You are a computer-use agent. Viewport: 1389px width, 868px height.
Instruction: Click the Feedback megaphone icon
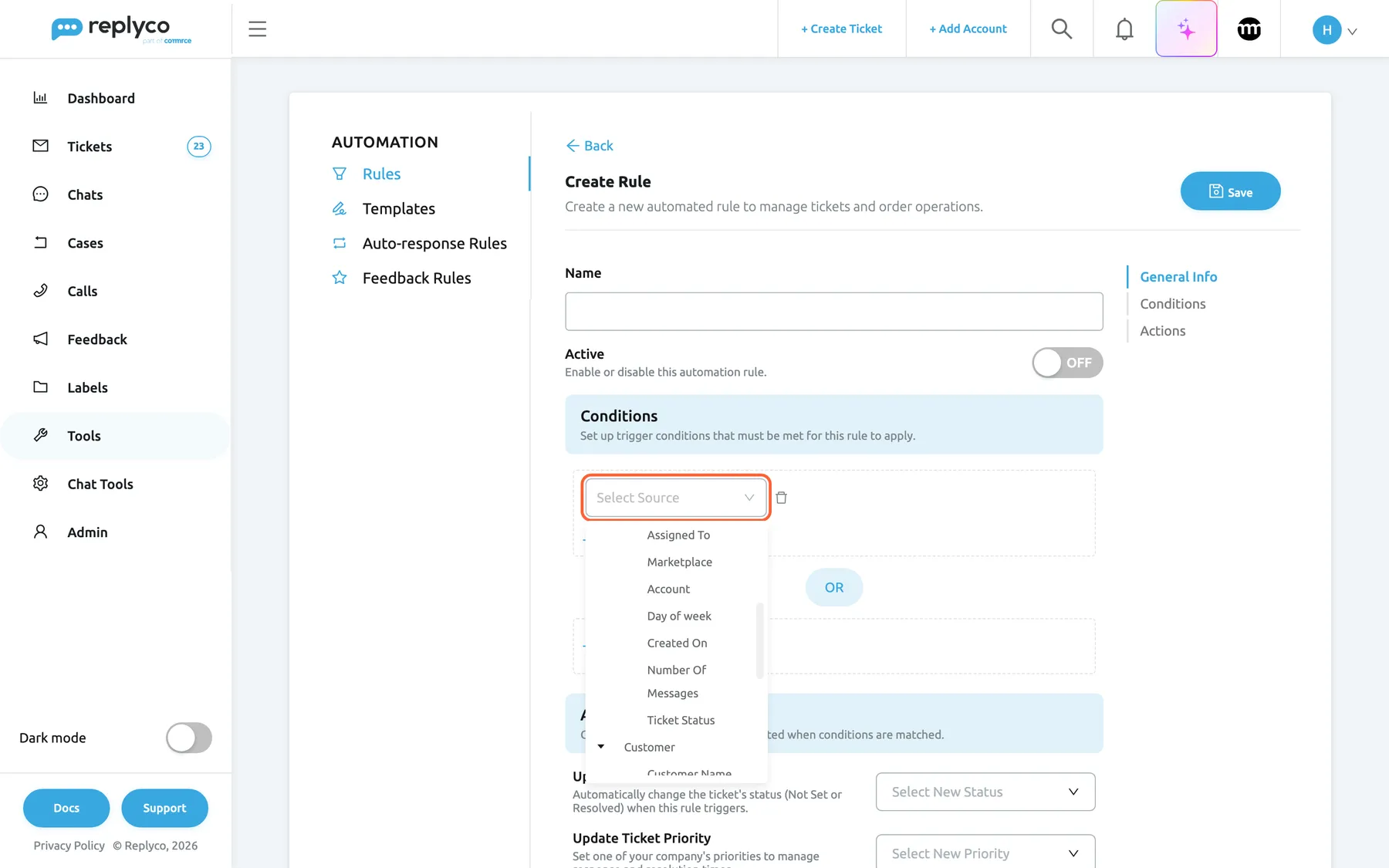click(40, 339)
